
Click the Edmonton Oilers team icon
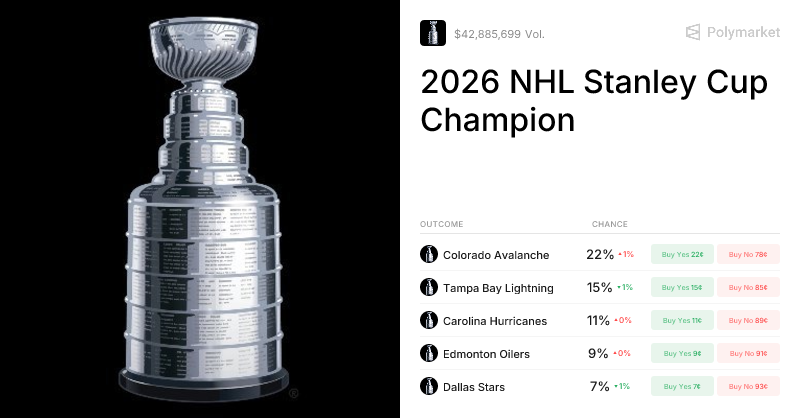point(429,354)
